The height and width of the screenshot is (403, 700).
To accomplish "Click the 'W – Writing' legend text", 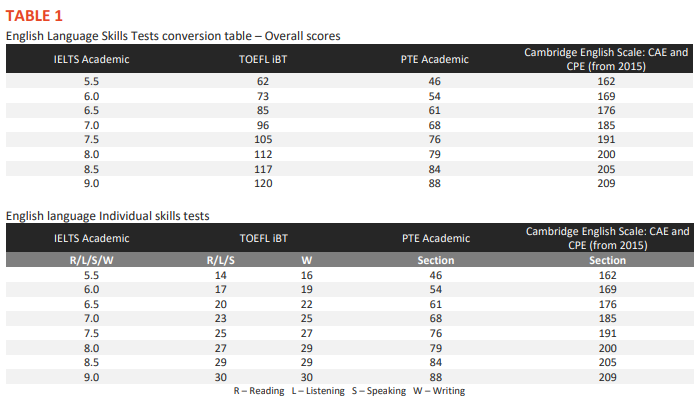I will pos(439,391).
